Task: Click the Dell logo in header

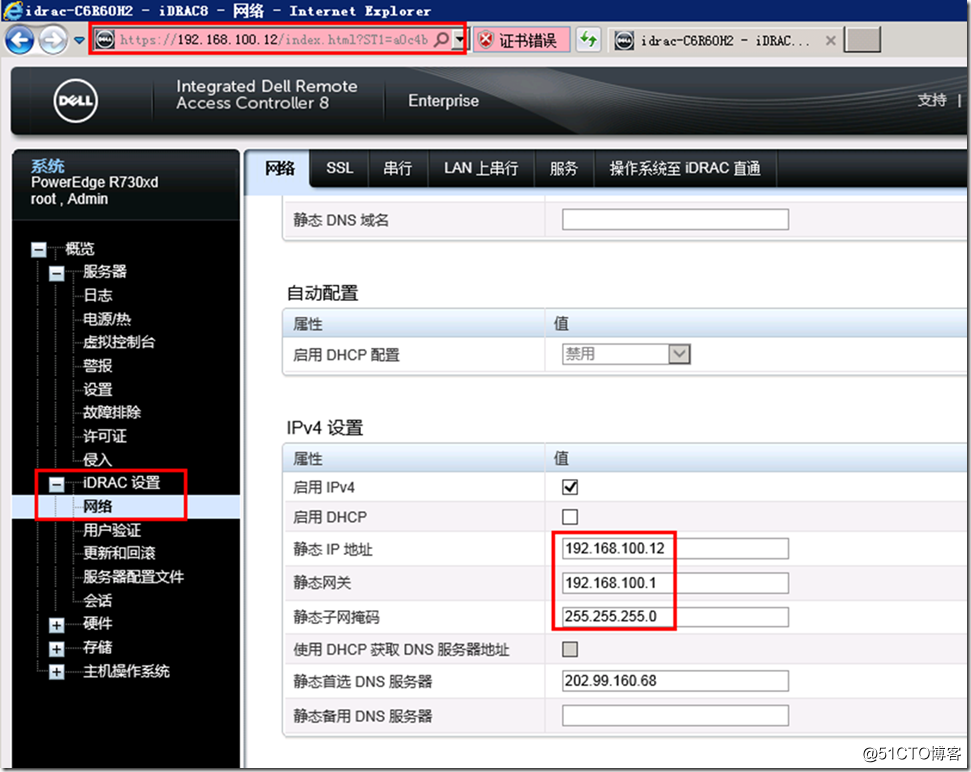Action: pyautogui.click(x=76, y=102)
